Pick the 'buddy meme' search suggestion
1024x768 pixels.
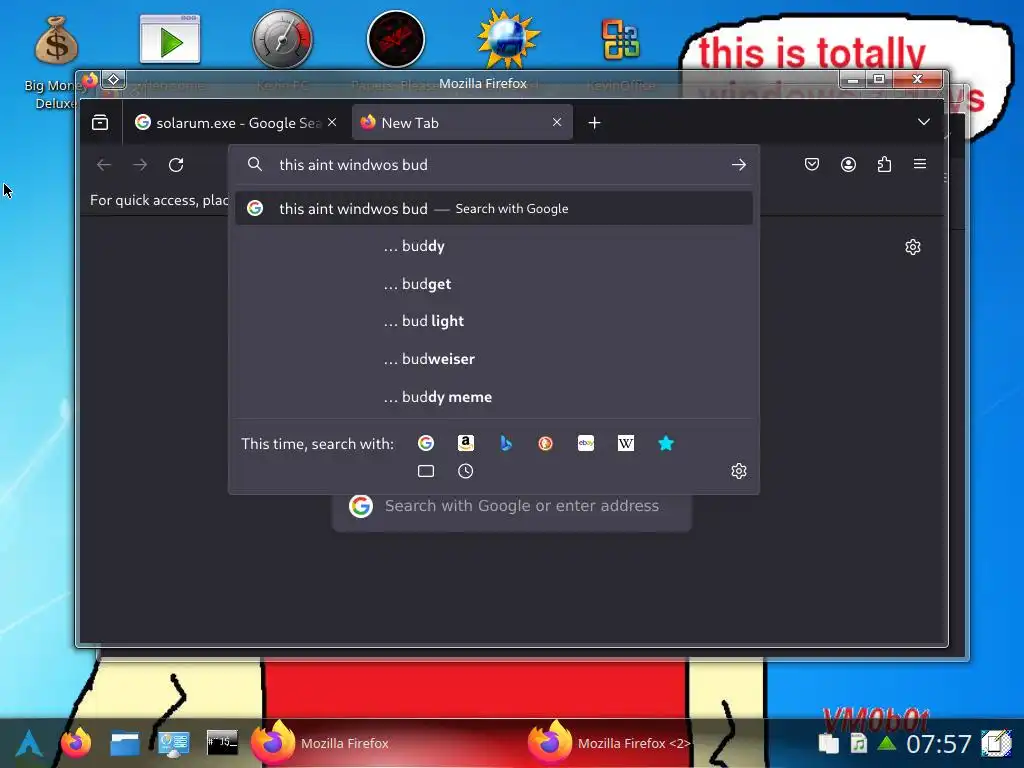(494, 397)
